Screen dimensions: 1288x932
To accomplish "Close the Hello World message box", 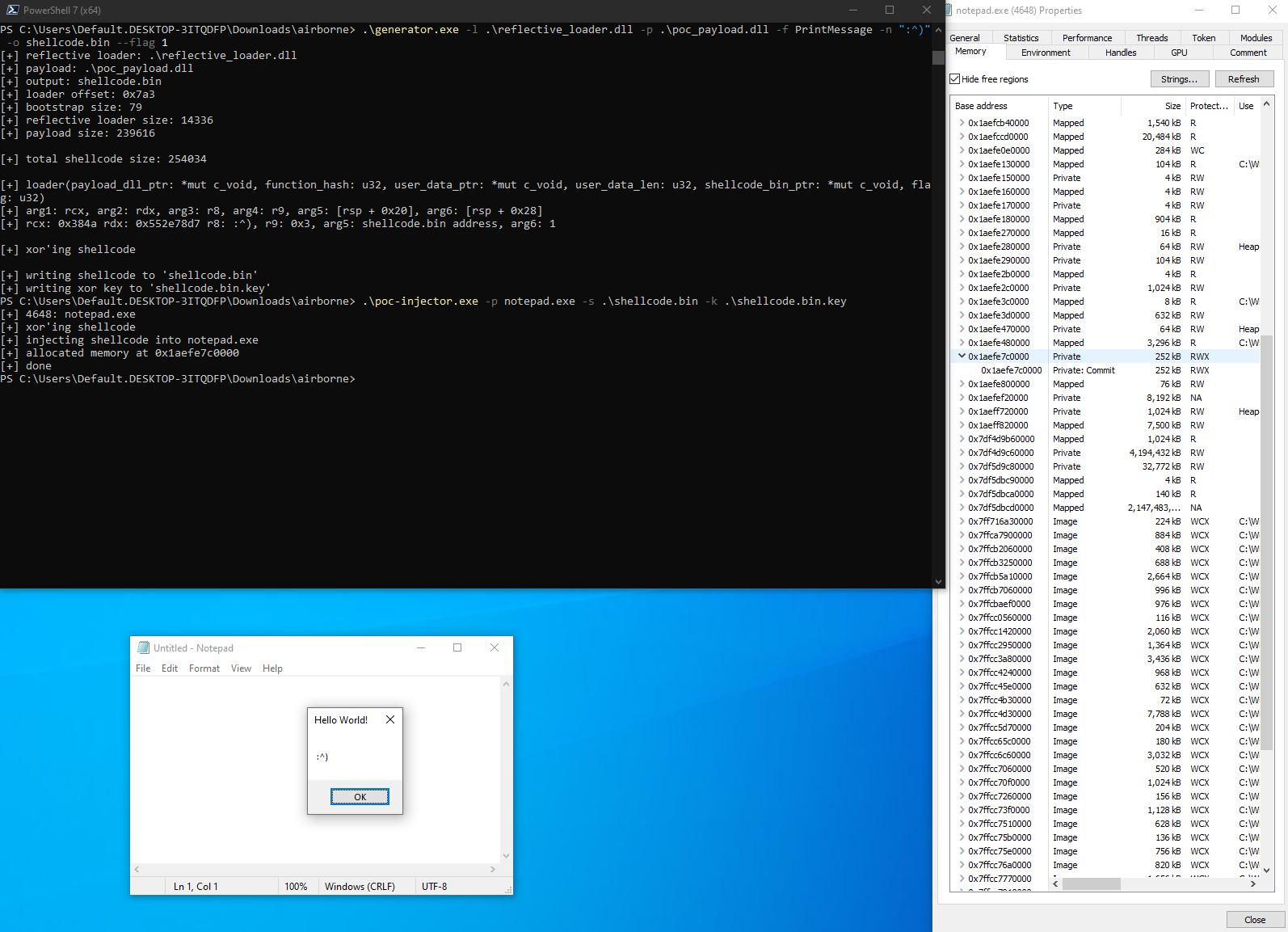I will pos(390,719).
